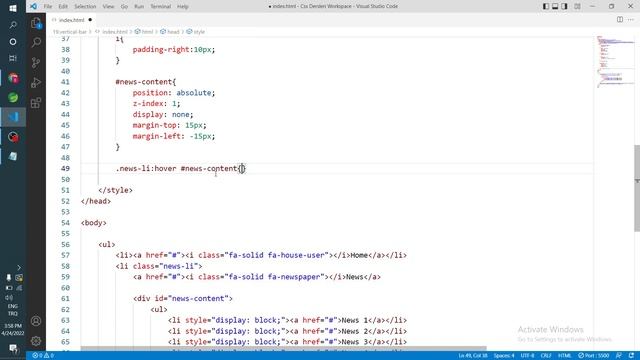Viewport: 640px width, 360px height.
Task: Select language mode HTML
Action: (x=564, y=356)
